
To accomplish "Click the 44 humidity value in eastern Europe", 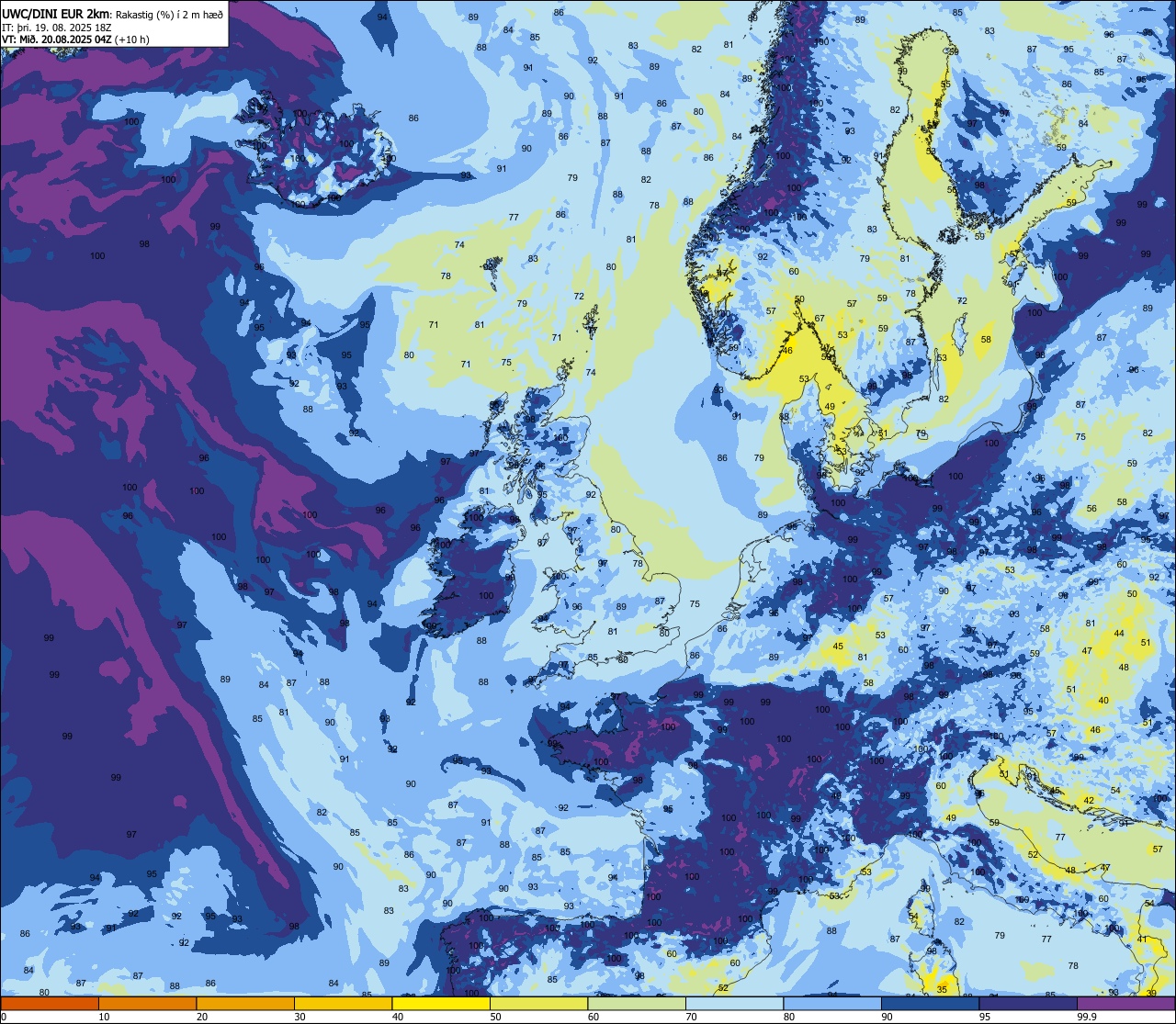I will point(1119,634).
